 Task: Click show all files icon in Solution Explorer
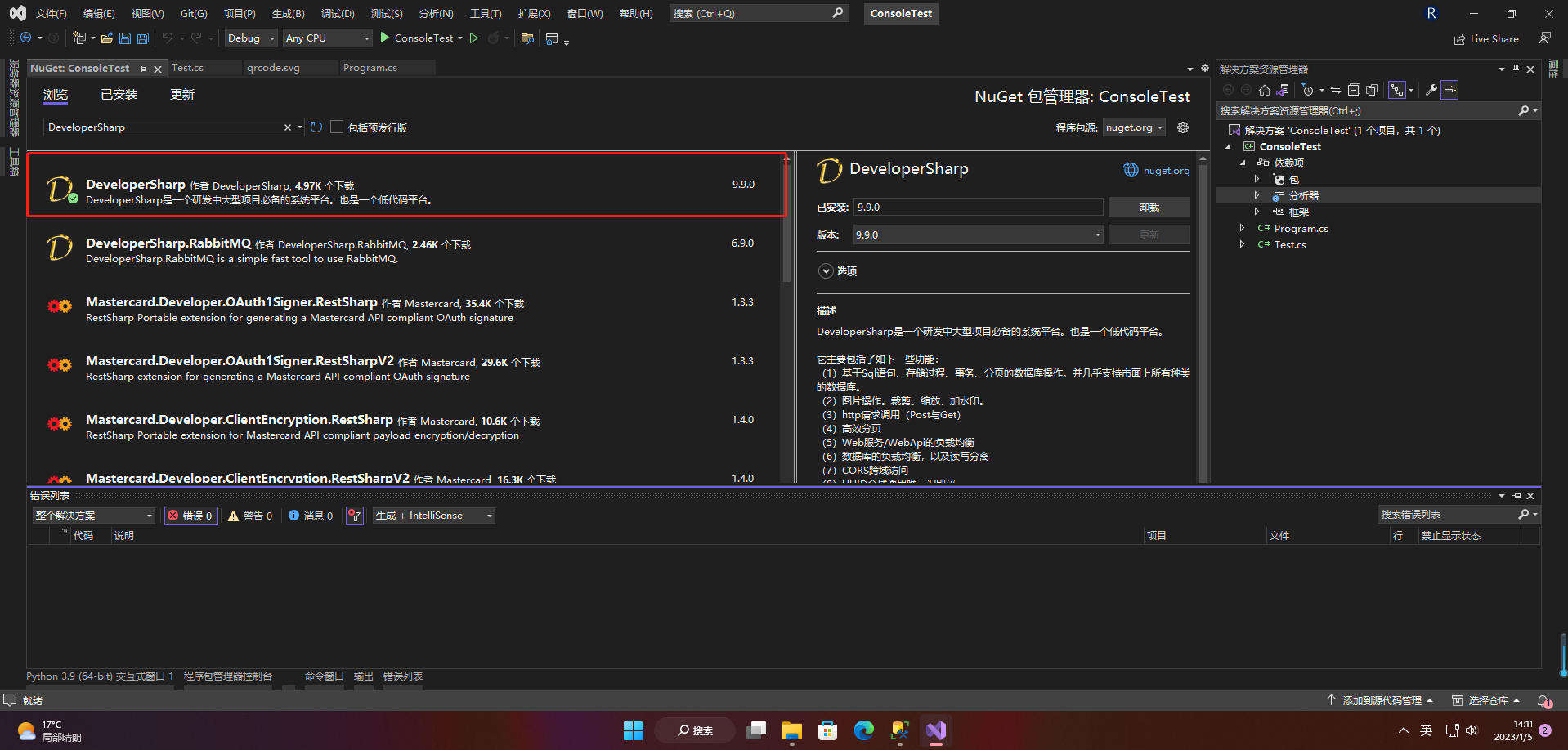1372,90
